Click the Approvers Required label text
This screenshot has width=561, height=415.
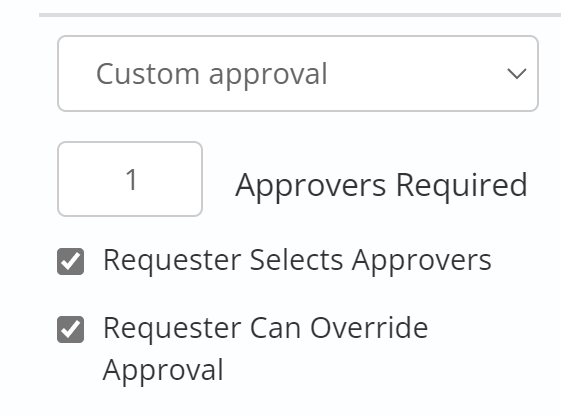click(x=381, y=186)
